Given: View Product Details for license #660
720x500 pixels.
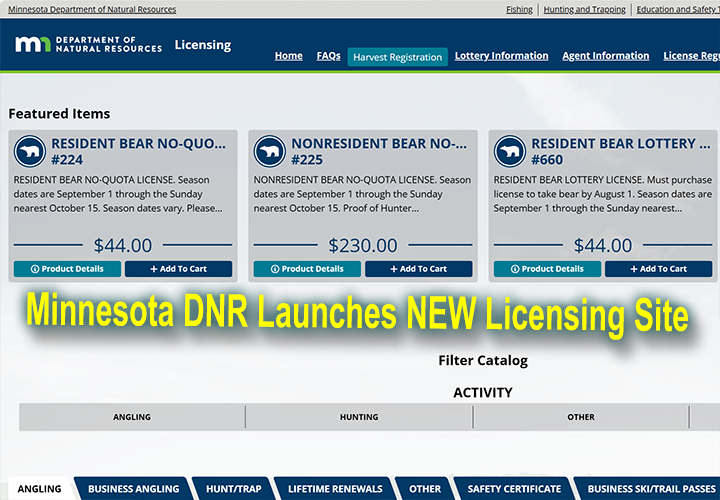Looking at the screenshot, I should pyautogui.click(x=547, y=269).
